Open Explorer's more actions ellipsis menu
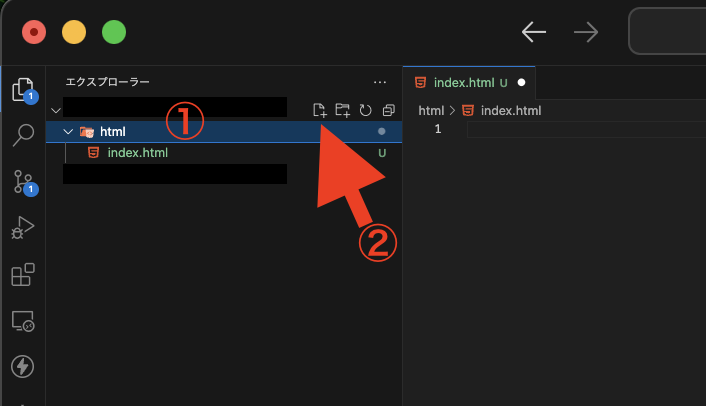Screen dimensions: 706x406 [x=380, y=82]
